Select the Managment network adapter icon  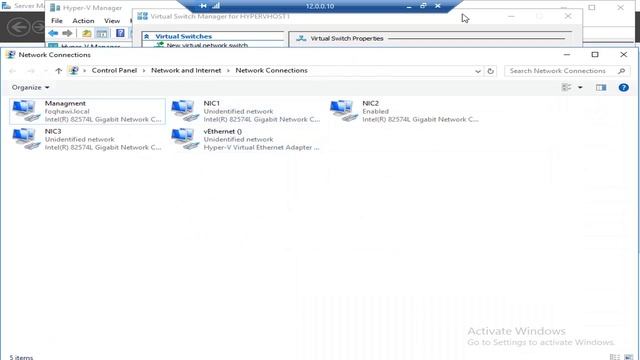point(26,111)
